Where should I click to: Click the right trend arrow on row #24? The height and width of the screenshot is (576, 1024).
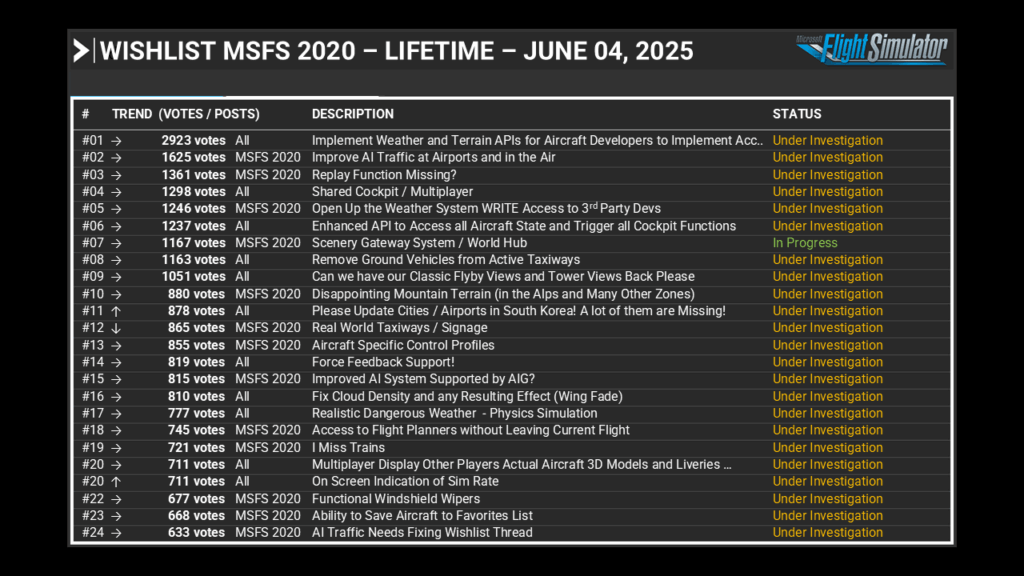(116, 533)
